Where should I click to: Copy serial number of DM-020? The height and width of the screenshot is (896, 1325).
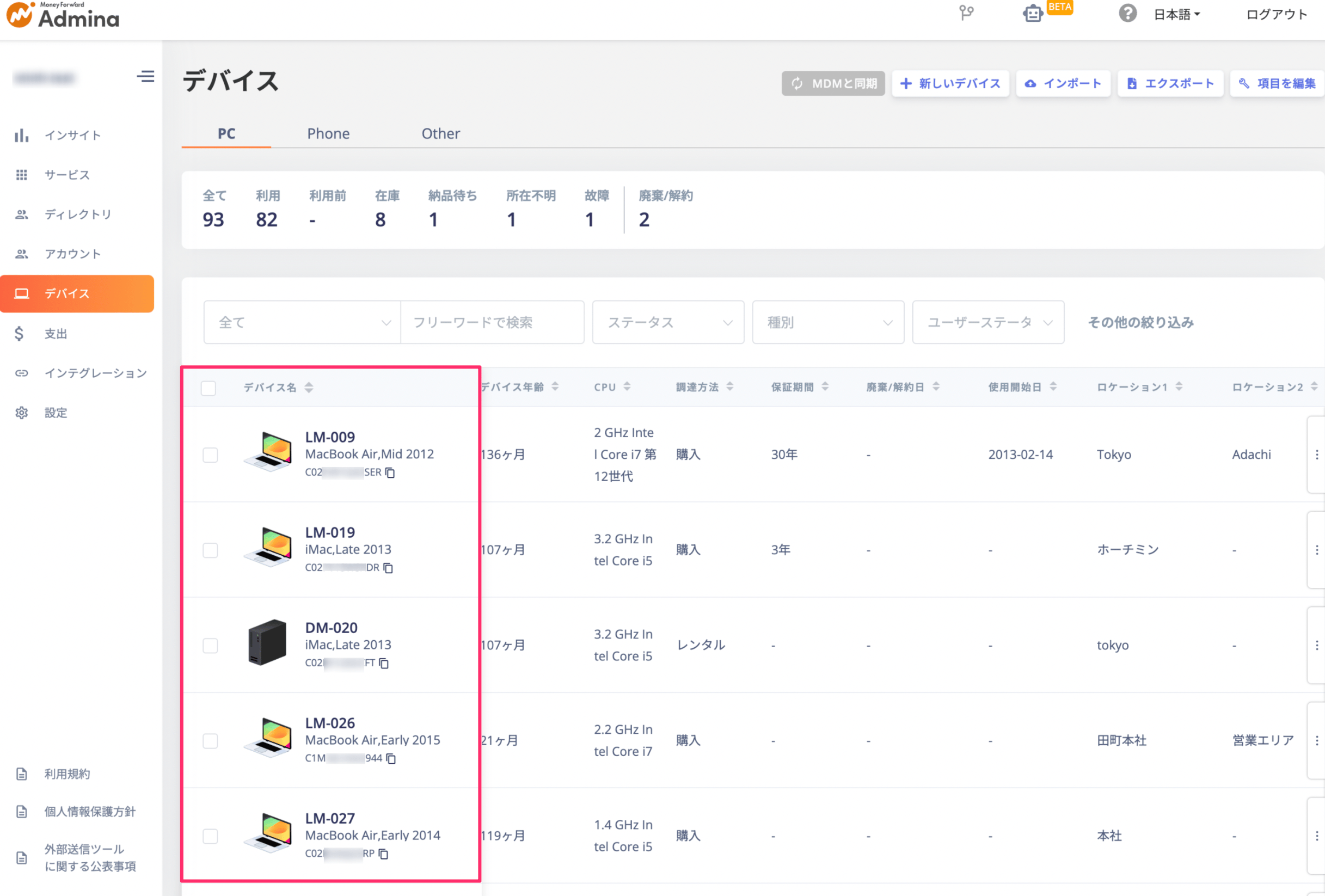(384, 663)
